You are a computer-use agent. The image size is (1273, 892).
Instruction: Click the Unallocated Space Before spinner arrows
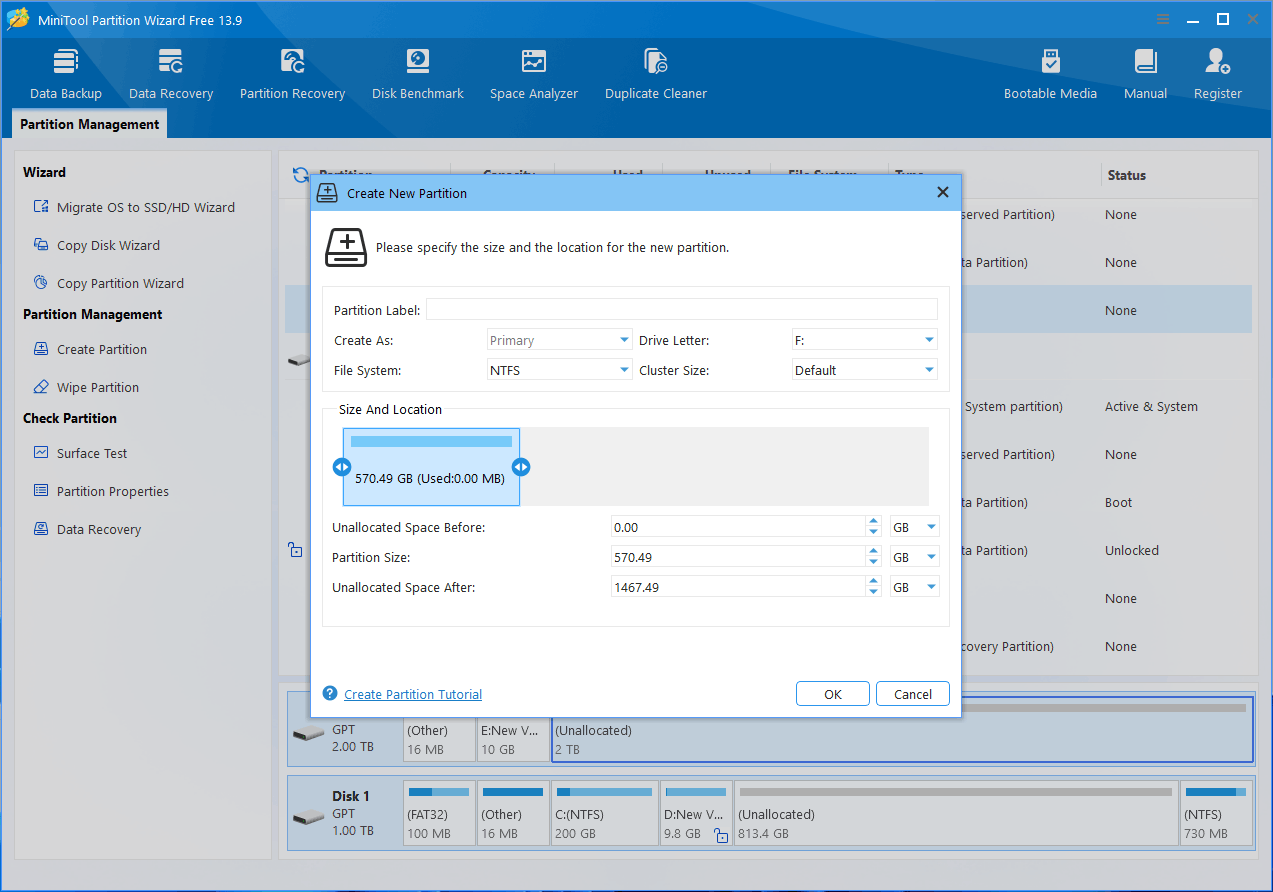click(x=874, y=527)
